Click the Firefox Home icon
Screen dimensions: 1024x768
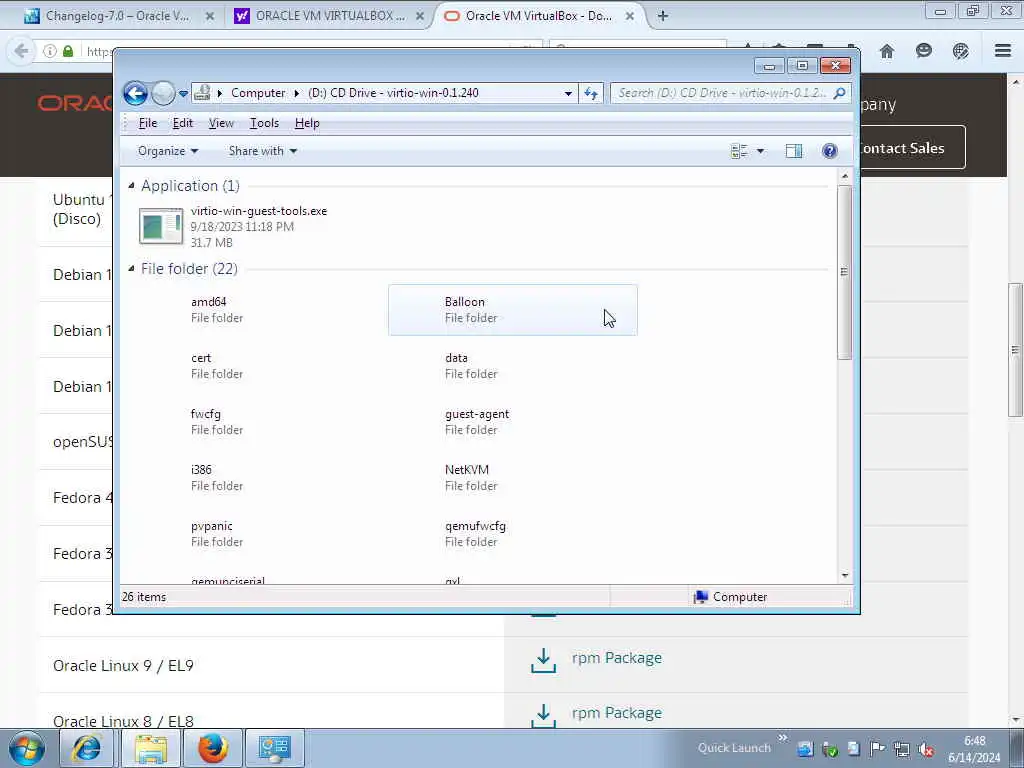(x=886, y=51)
